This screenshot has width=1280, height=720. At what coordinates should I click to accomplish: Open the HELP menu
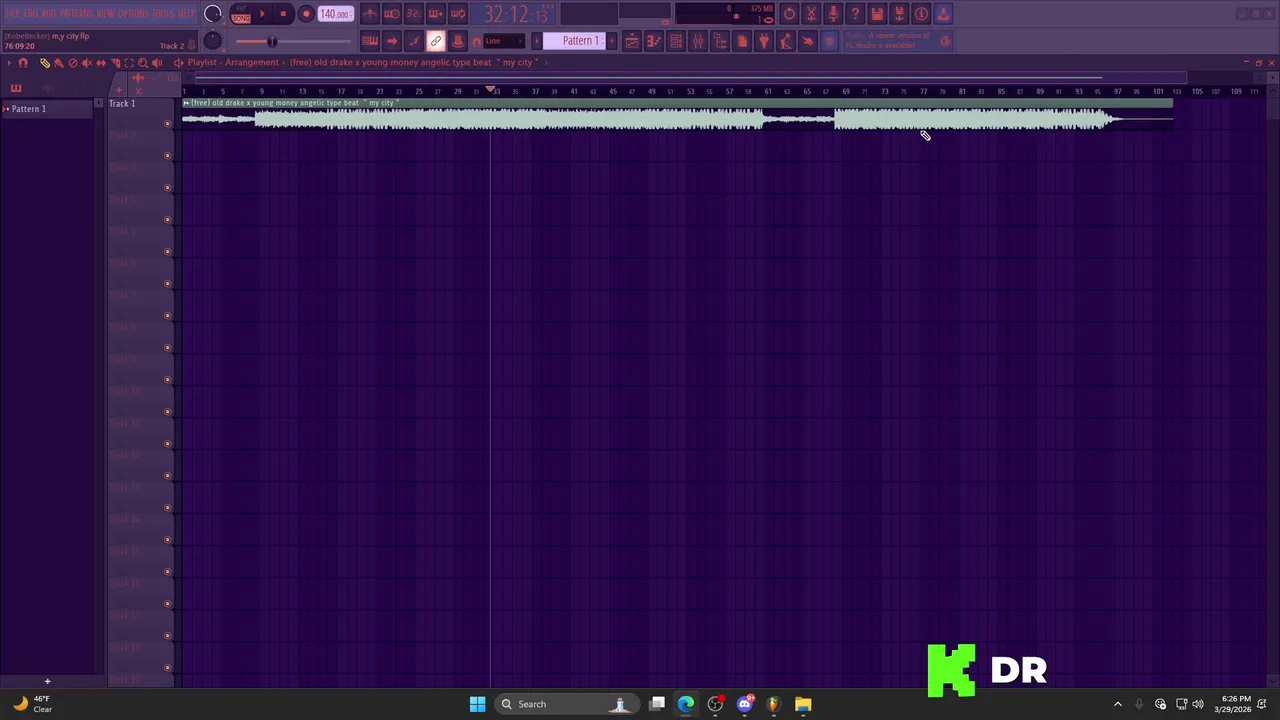[187, 14]
